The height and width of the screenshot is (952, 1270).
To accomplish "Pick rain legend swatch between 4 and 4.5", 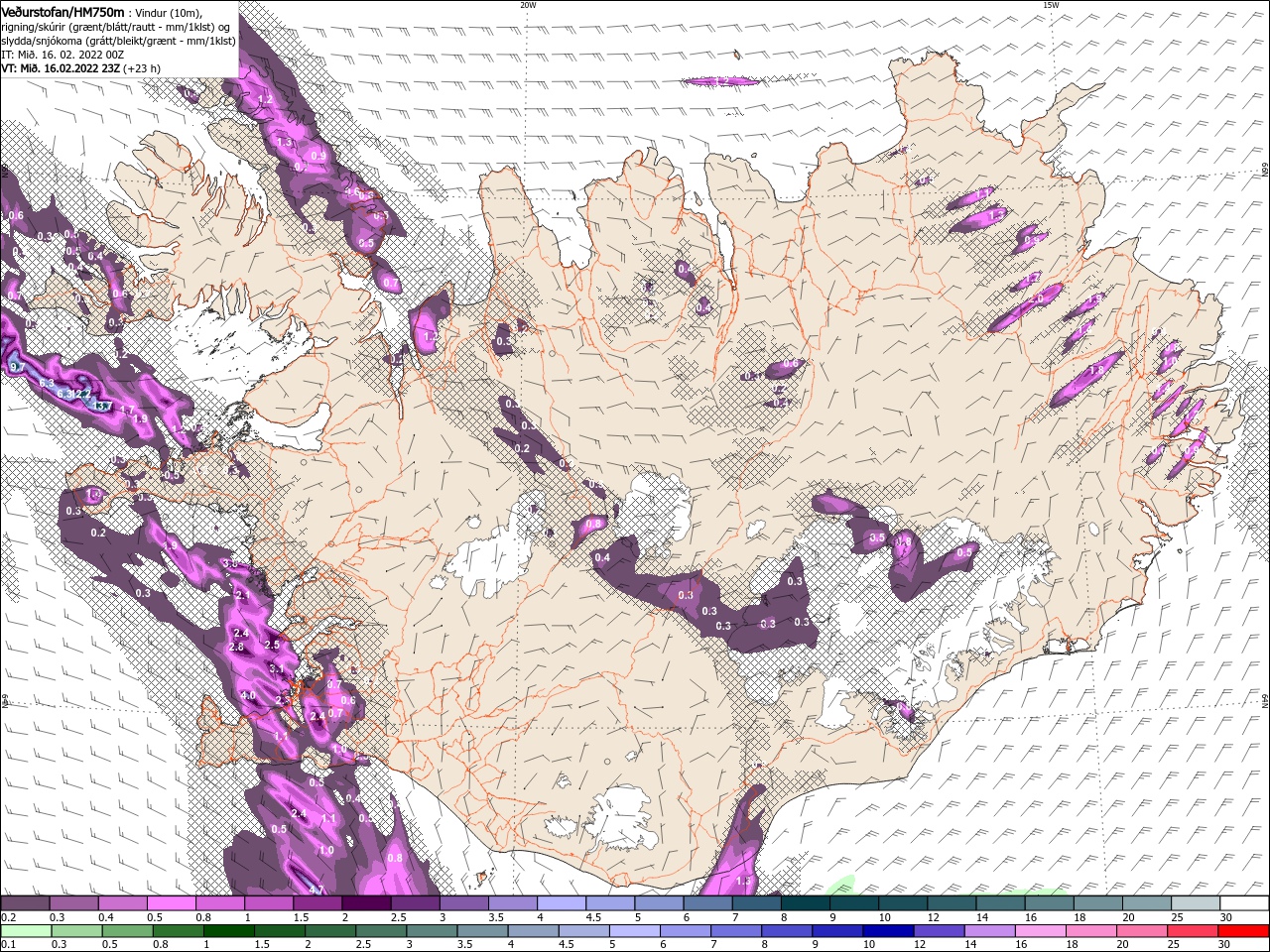I will [x=534, y=931].
